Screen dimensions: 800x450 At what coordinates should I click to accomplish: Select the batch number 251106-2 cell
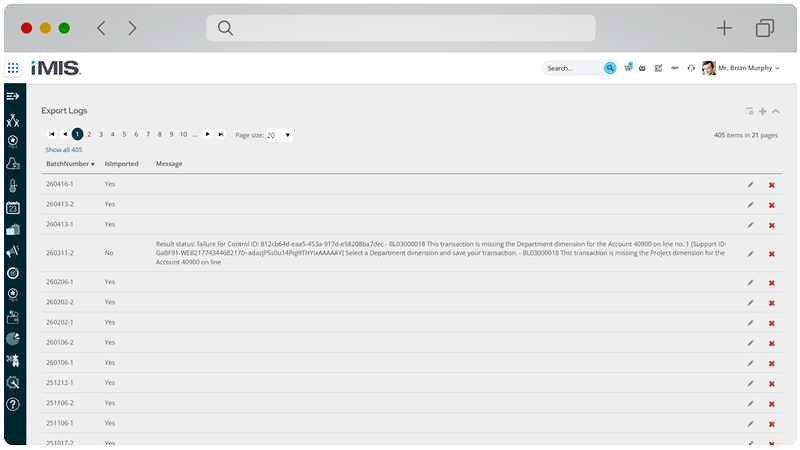(x=60, y=403)
